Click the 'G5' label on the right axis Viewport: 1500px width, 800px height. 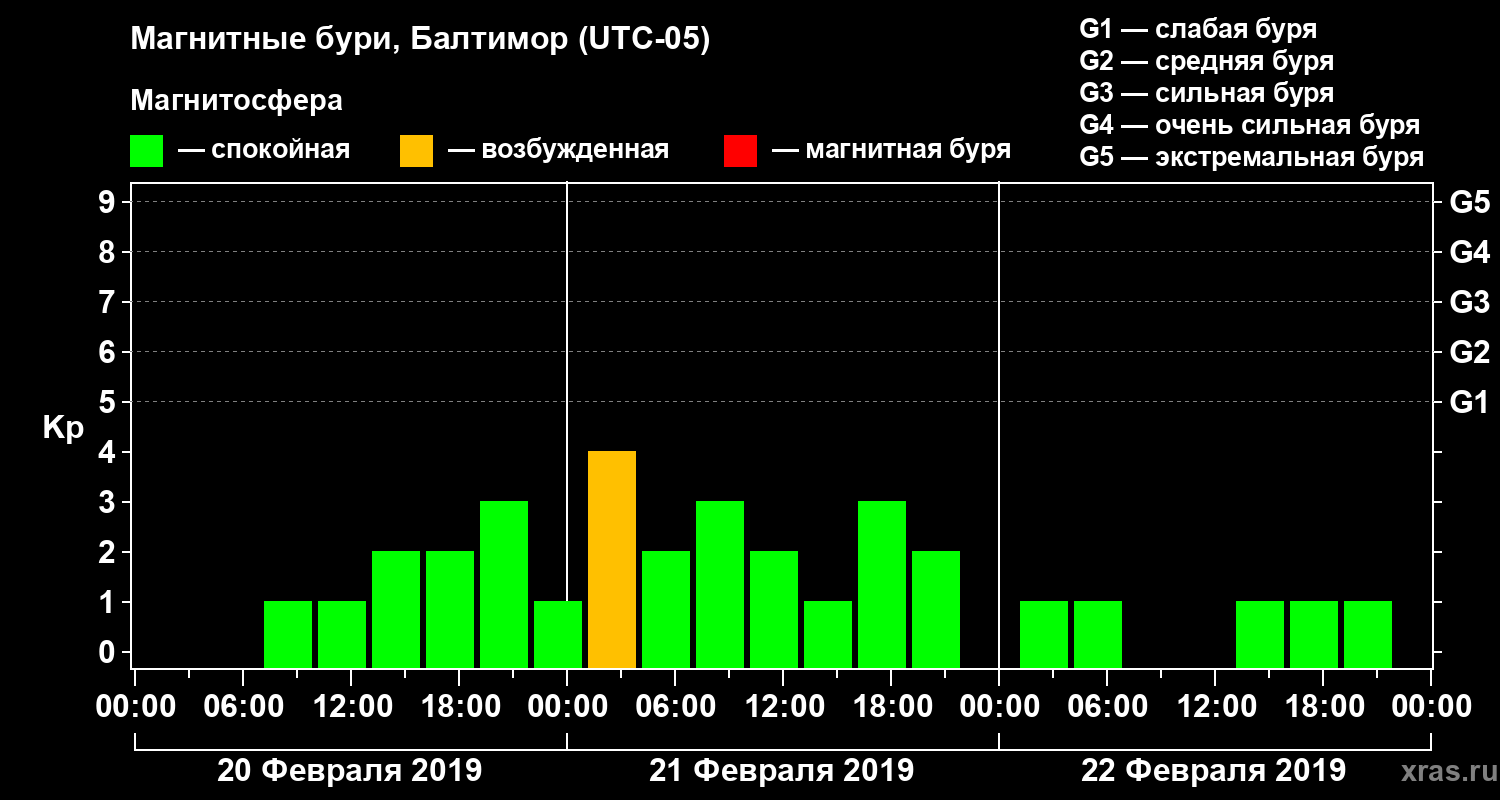pos(1469,202)
